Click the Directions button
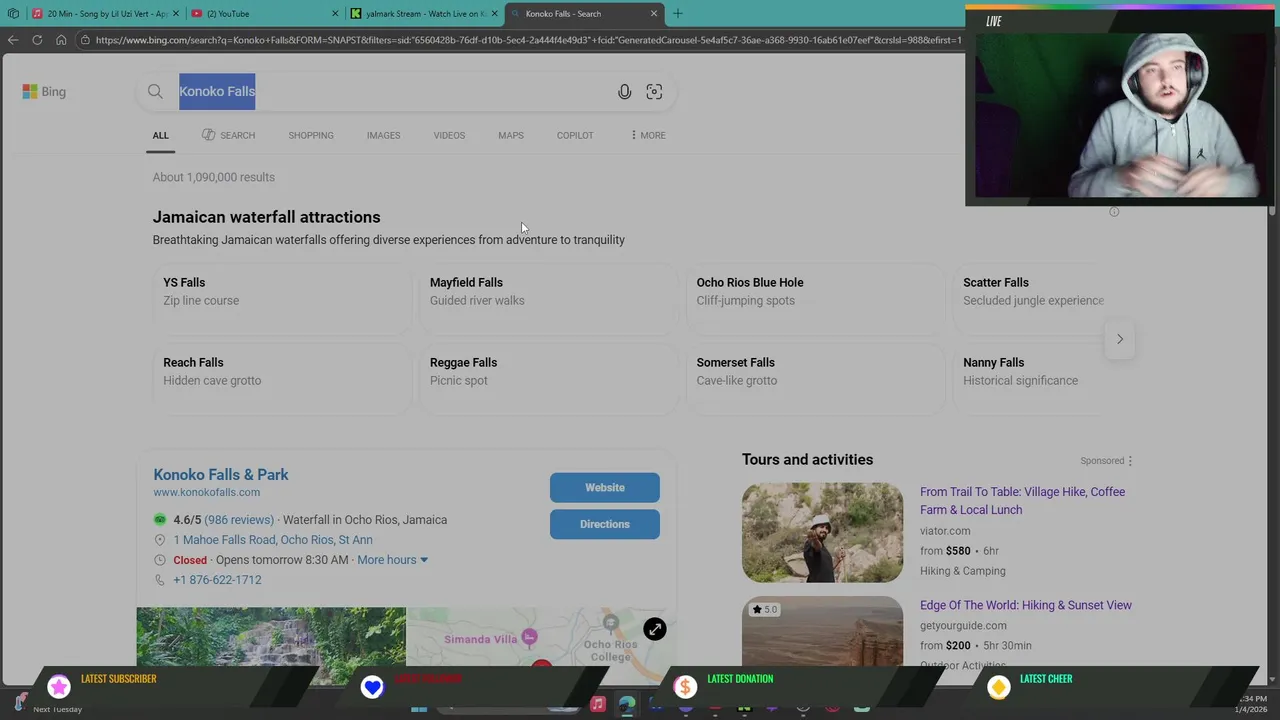The width and height of the screenshot is (1280, 720). pos(605,524)
